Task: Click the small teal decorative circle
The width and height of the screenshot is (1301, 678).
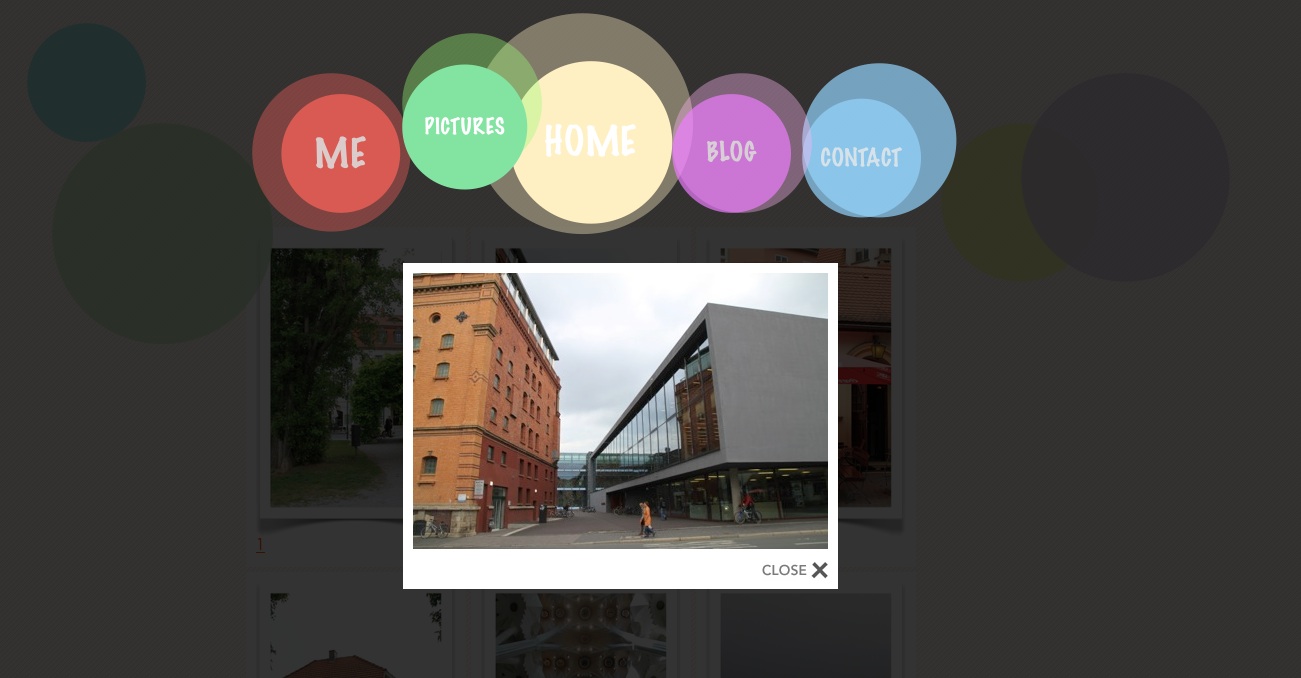Action: 86,82
